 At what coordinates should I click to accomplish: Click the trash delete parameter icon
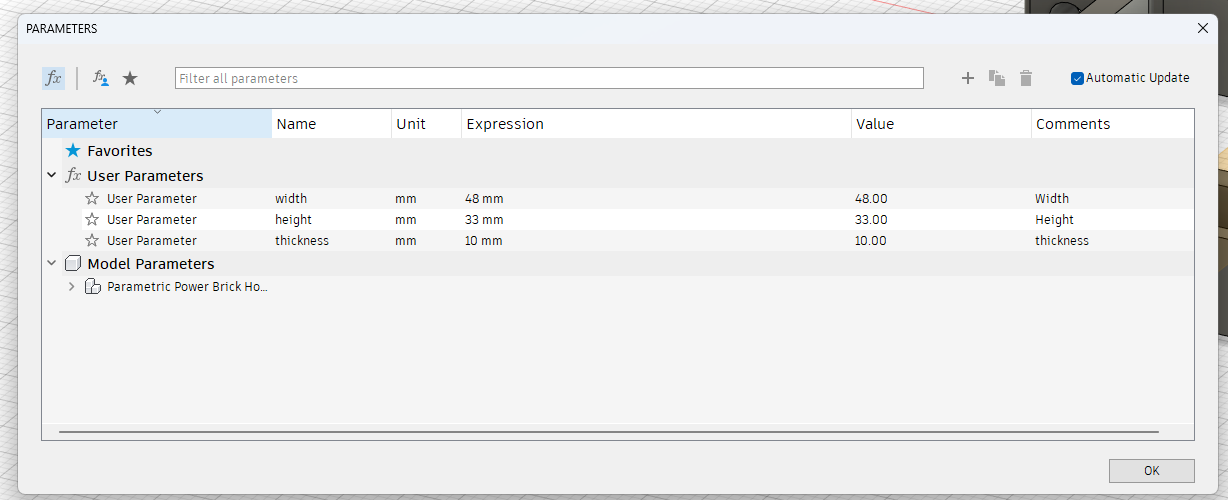(1025, 78)
